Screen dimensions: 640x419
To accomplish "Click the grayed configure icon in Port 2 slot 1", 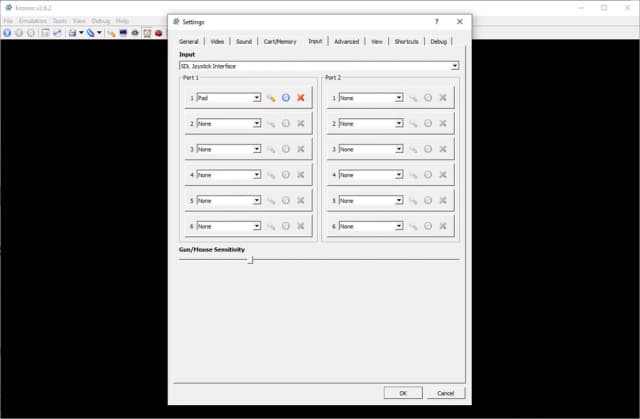I will (413, 98).
